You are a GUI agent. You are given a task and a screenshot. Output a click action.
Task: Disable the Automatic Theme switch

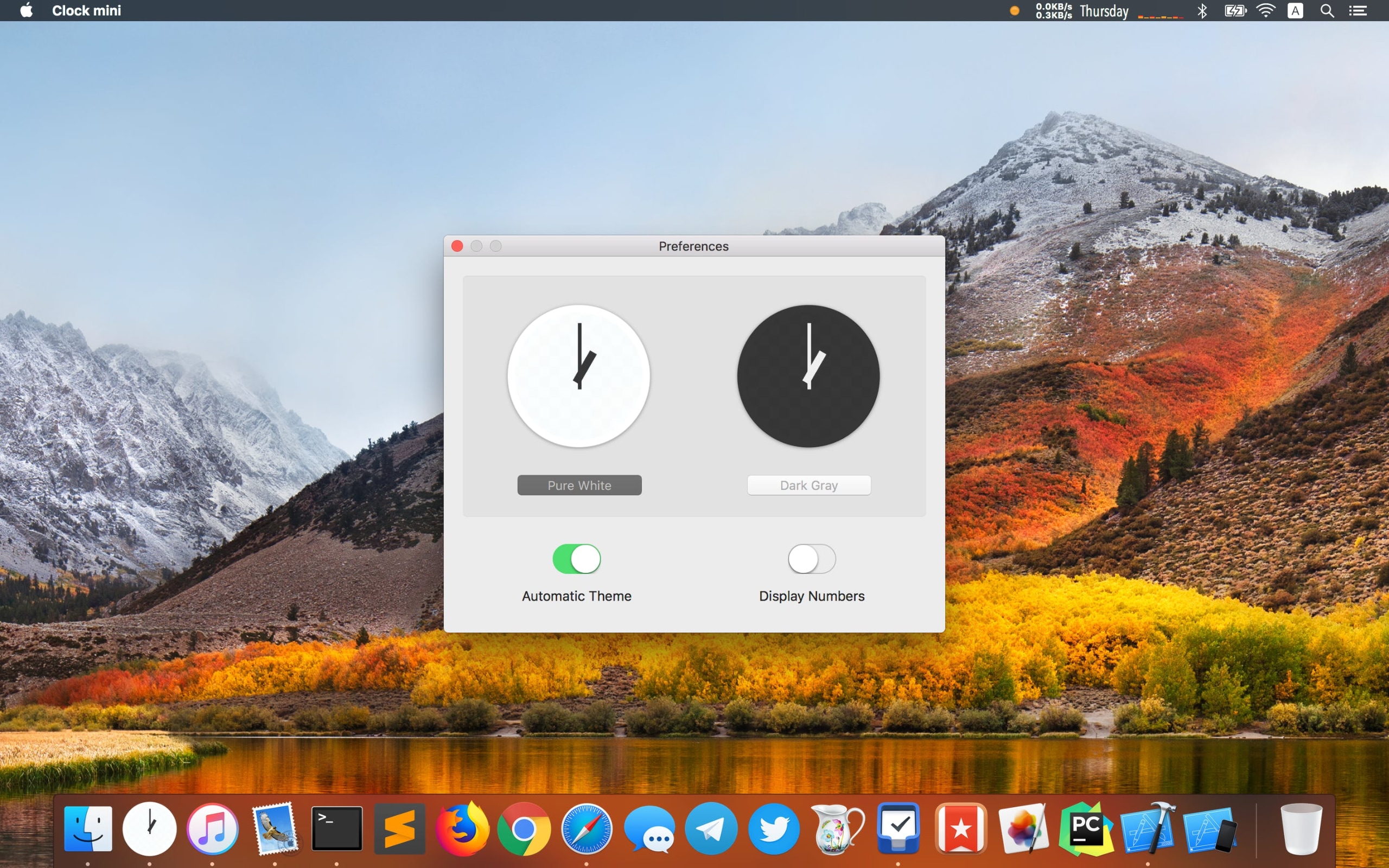tap(576, 559)
